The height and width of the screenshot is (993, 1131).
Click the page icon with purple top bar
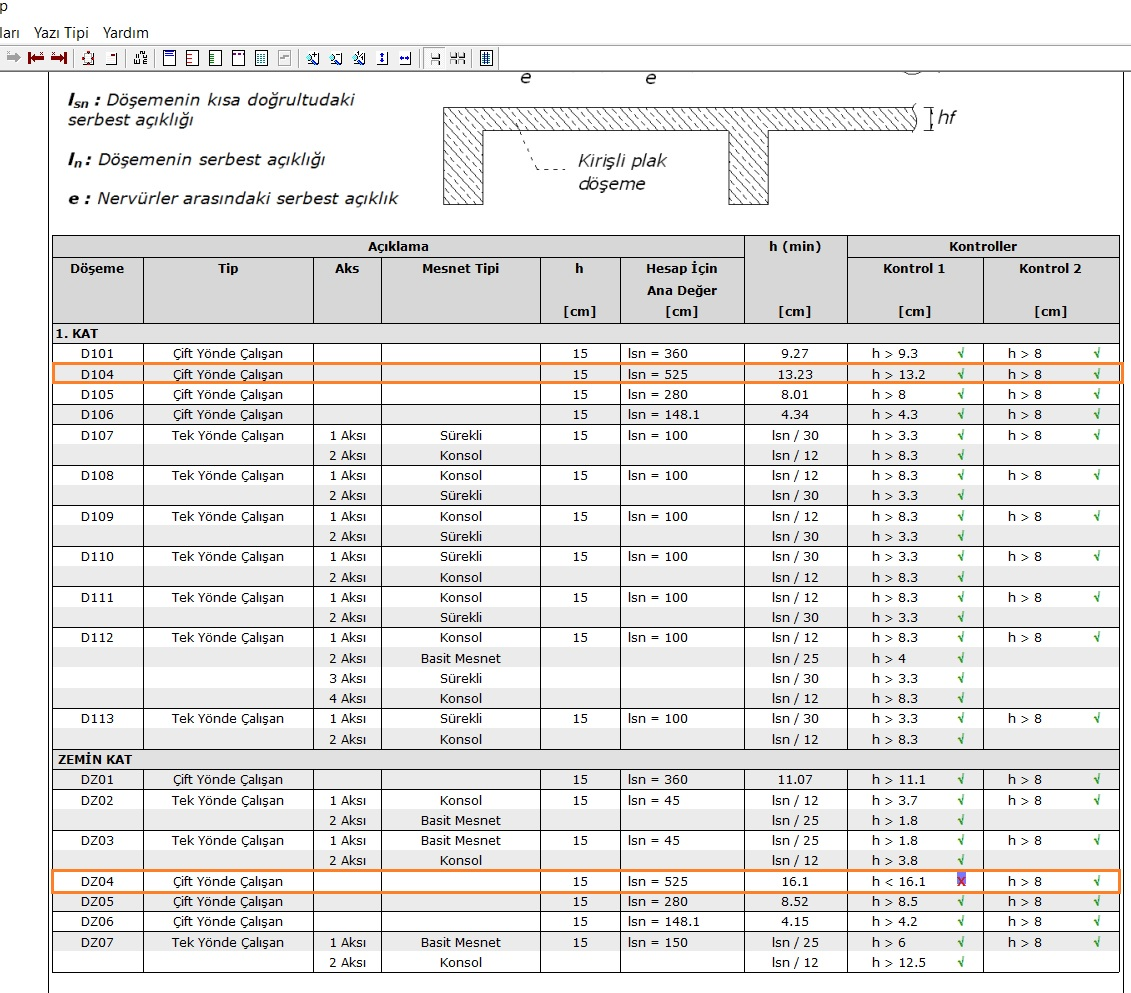[x=238, y=58]
